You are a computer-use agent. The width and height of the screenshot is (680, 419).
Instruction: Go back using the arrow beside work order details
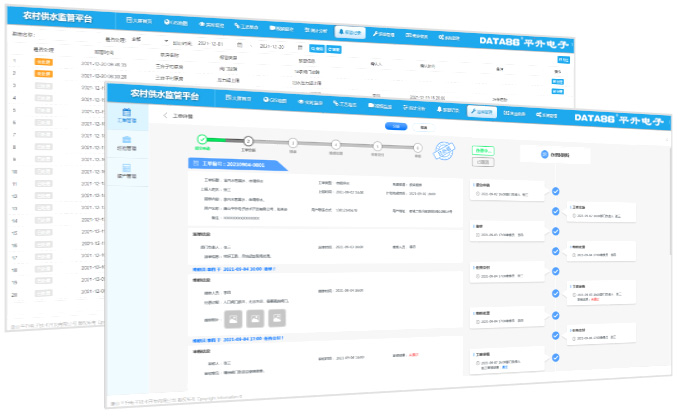click(165, 115)
